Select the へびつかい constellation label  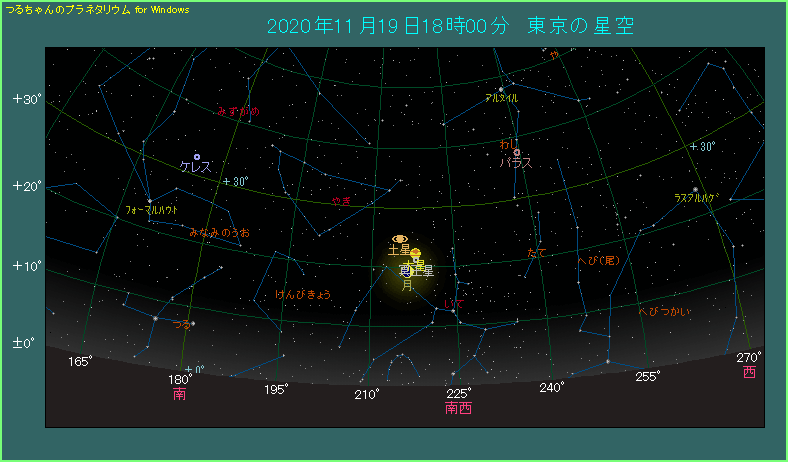pyautogui.click(x=664, y=312)
